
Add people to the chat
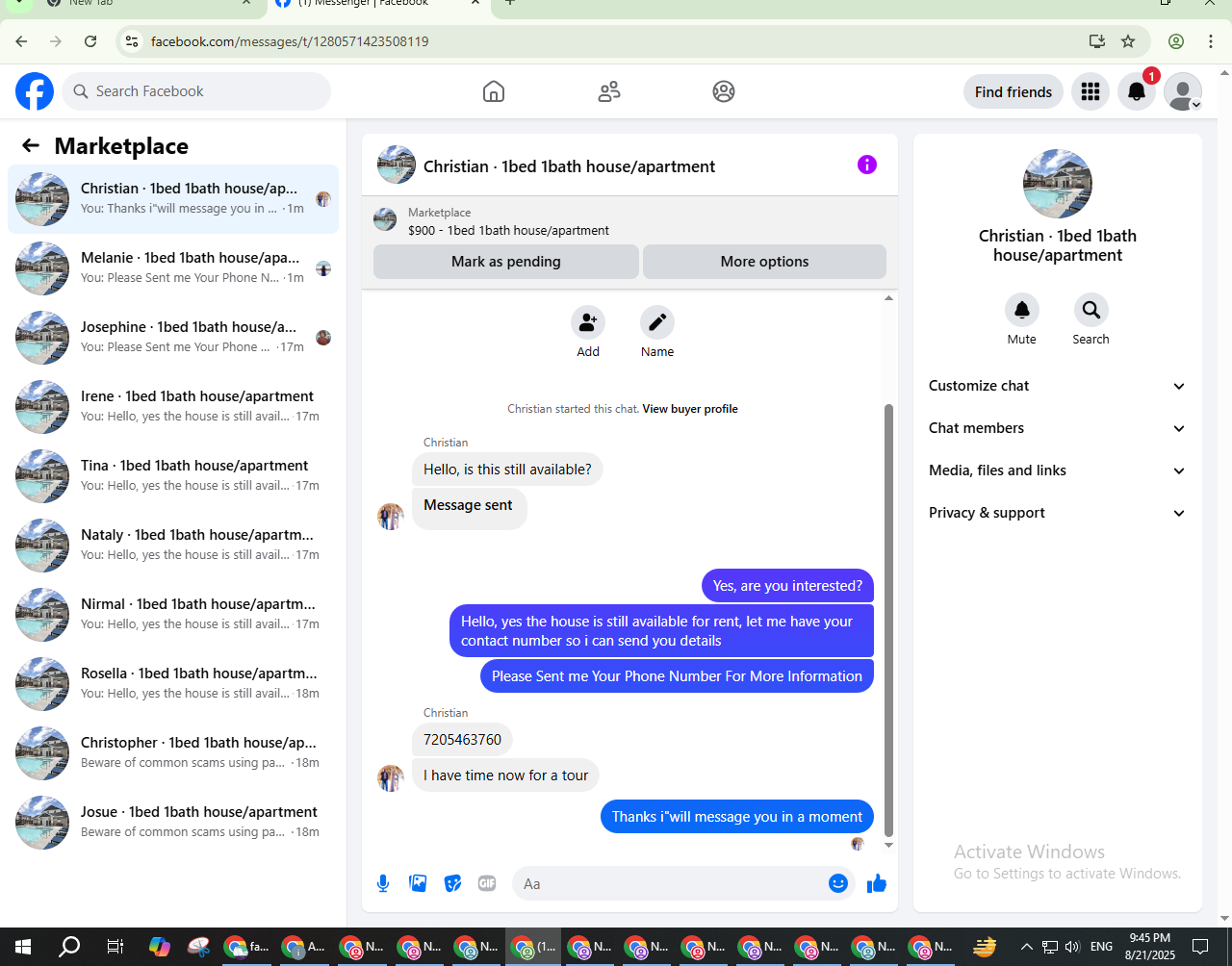[588, 322]
